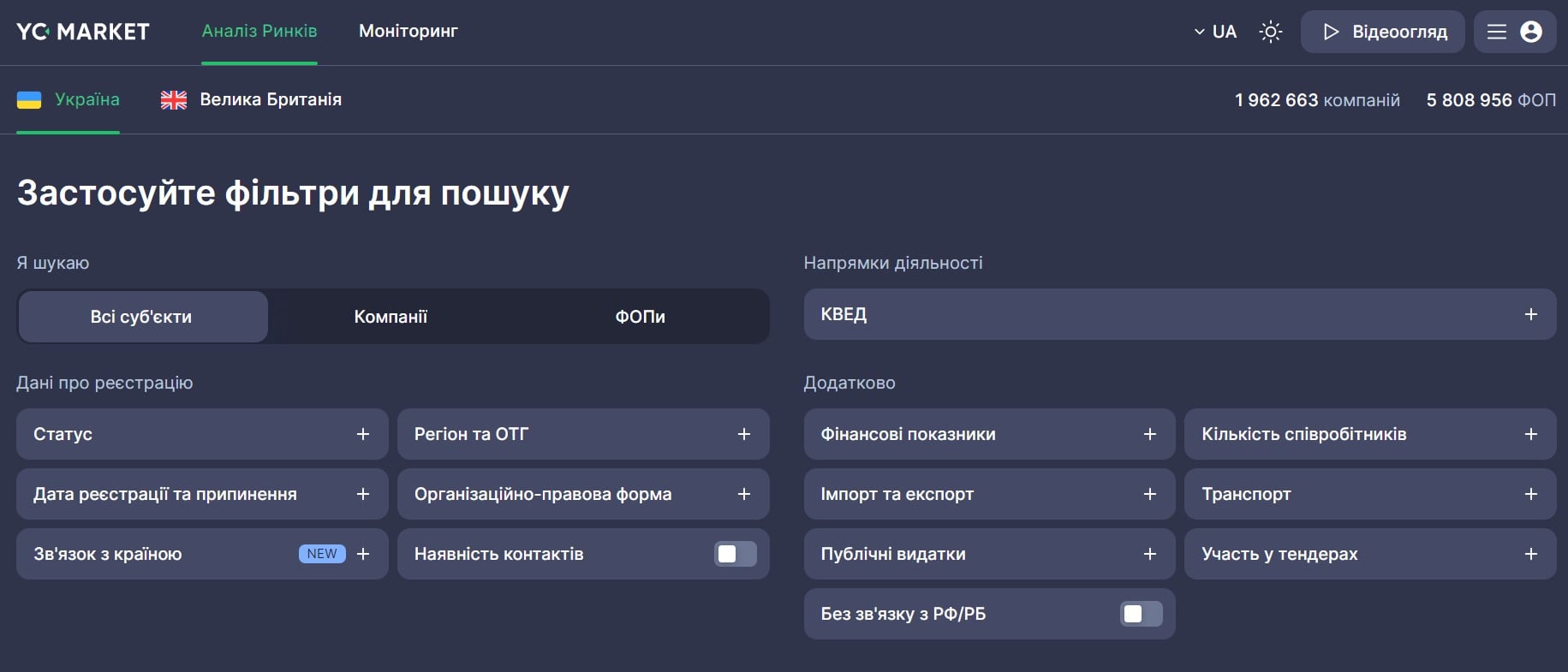Click the user profile avatar icon
The height and width of the screenshot is (672, 1568).
pyautogui.click(x=1530, y=32)
